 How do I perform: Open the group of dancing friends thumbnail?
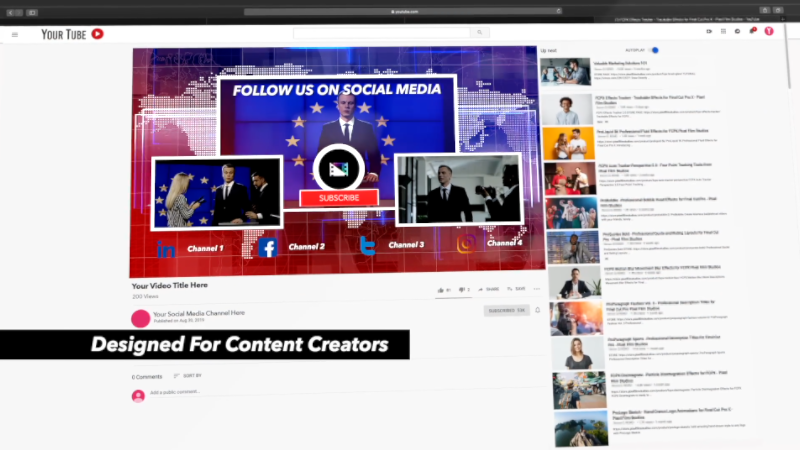pyautogui.click(x=571, y=213)
